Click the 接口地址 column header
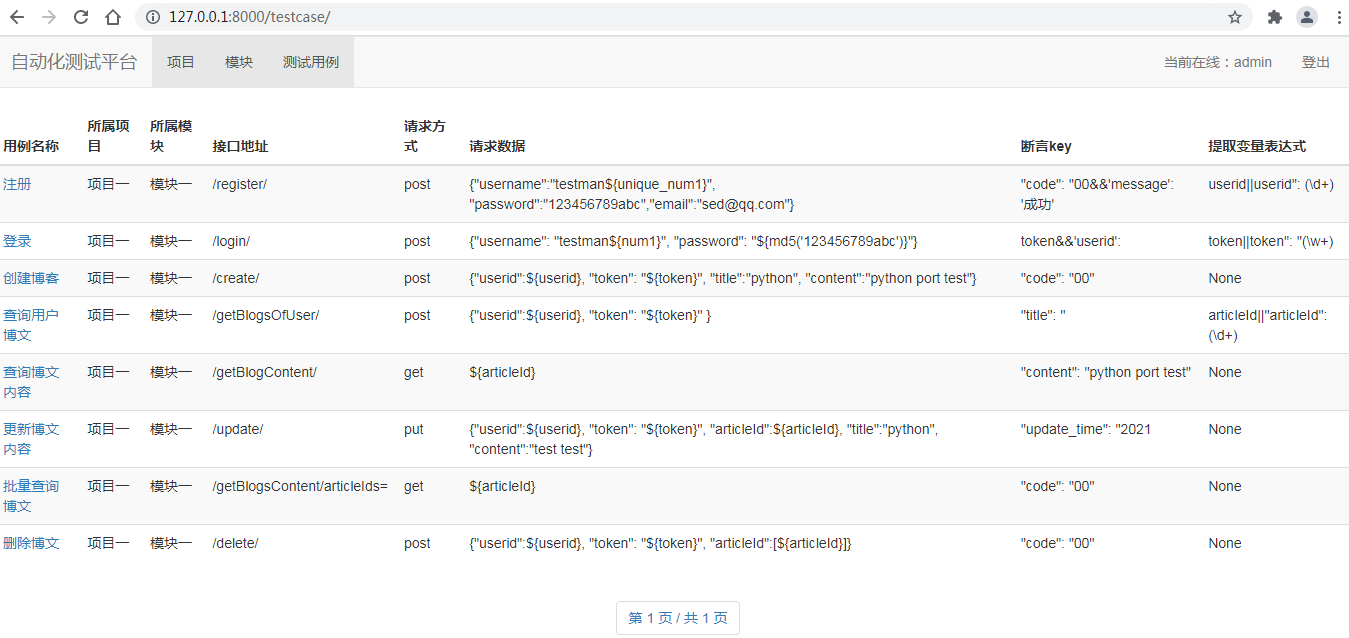 (x=240, y=146)
